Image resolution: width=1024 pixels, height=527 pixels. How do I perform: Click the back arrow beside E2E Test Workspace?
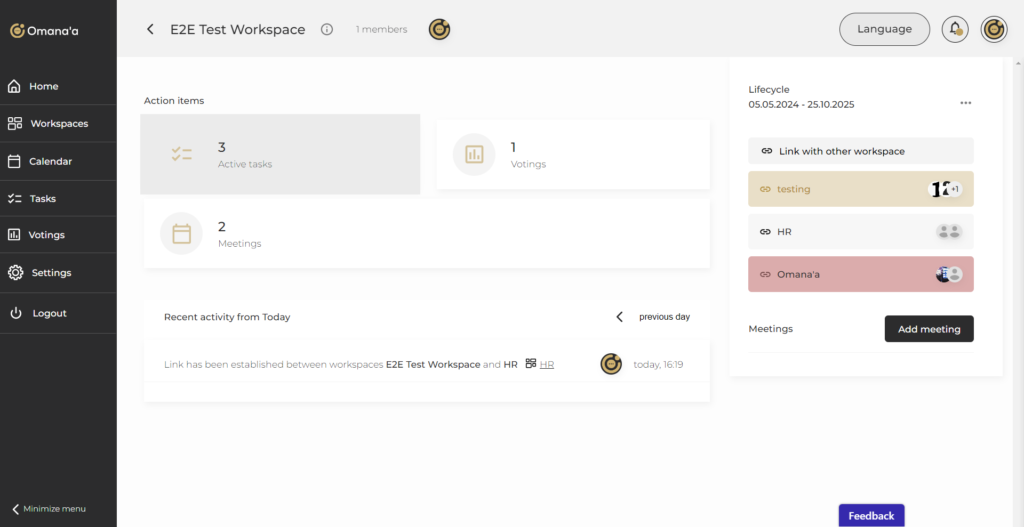150,30
